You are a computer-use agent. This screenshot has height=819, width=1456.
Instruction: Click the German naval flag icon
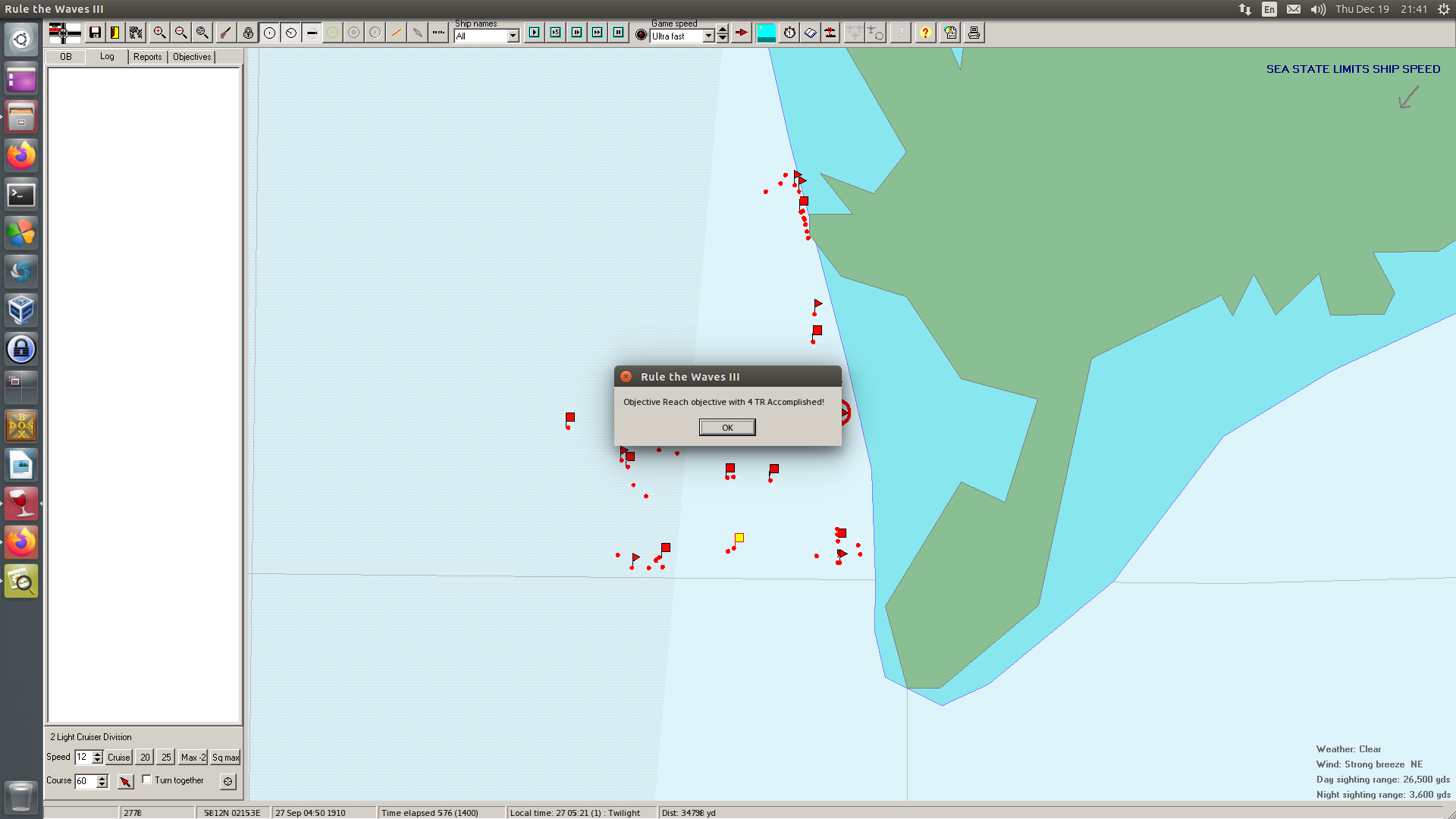(x=64, y=33)
